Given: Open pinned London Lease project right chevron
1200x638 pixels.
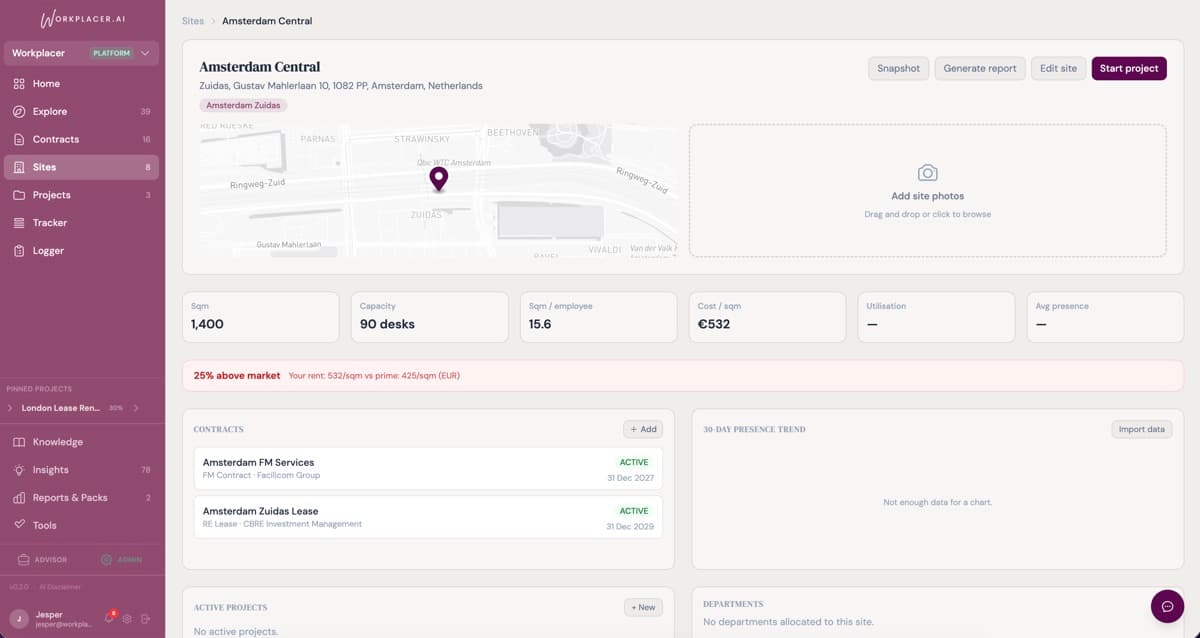Looking at the screenshot, I should click(136, 408).
